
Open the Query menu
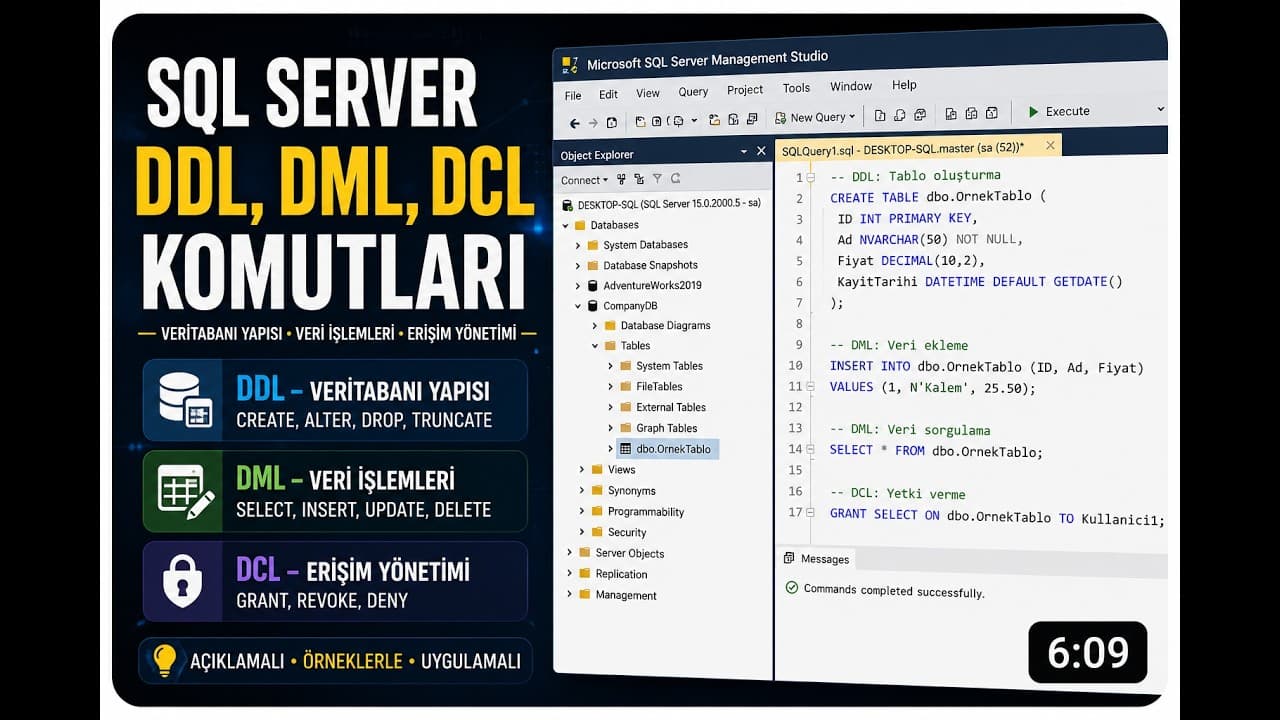point(693,92)
